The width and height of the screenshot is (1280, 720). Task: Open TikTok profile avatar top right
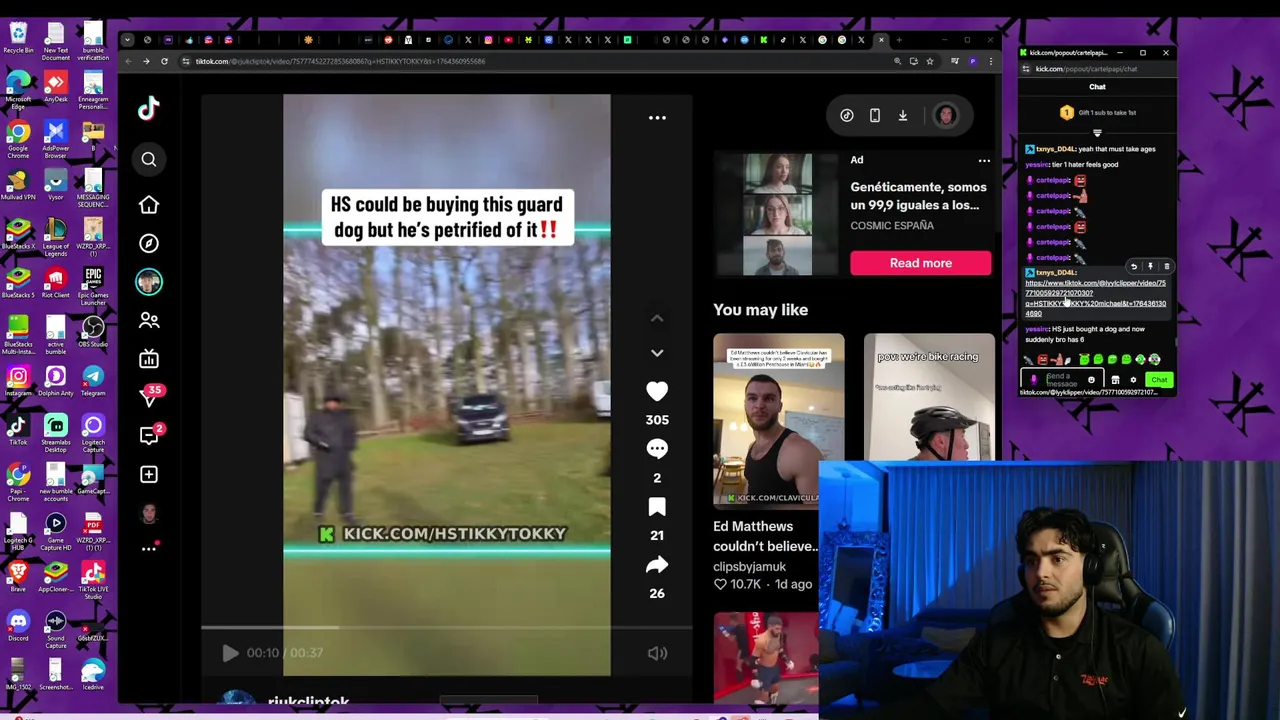[945, 115]
